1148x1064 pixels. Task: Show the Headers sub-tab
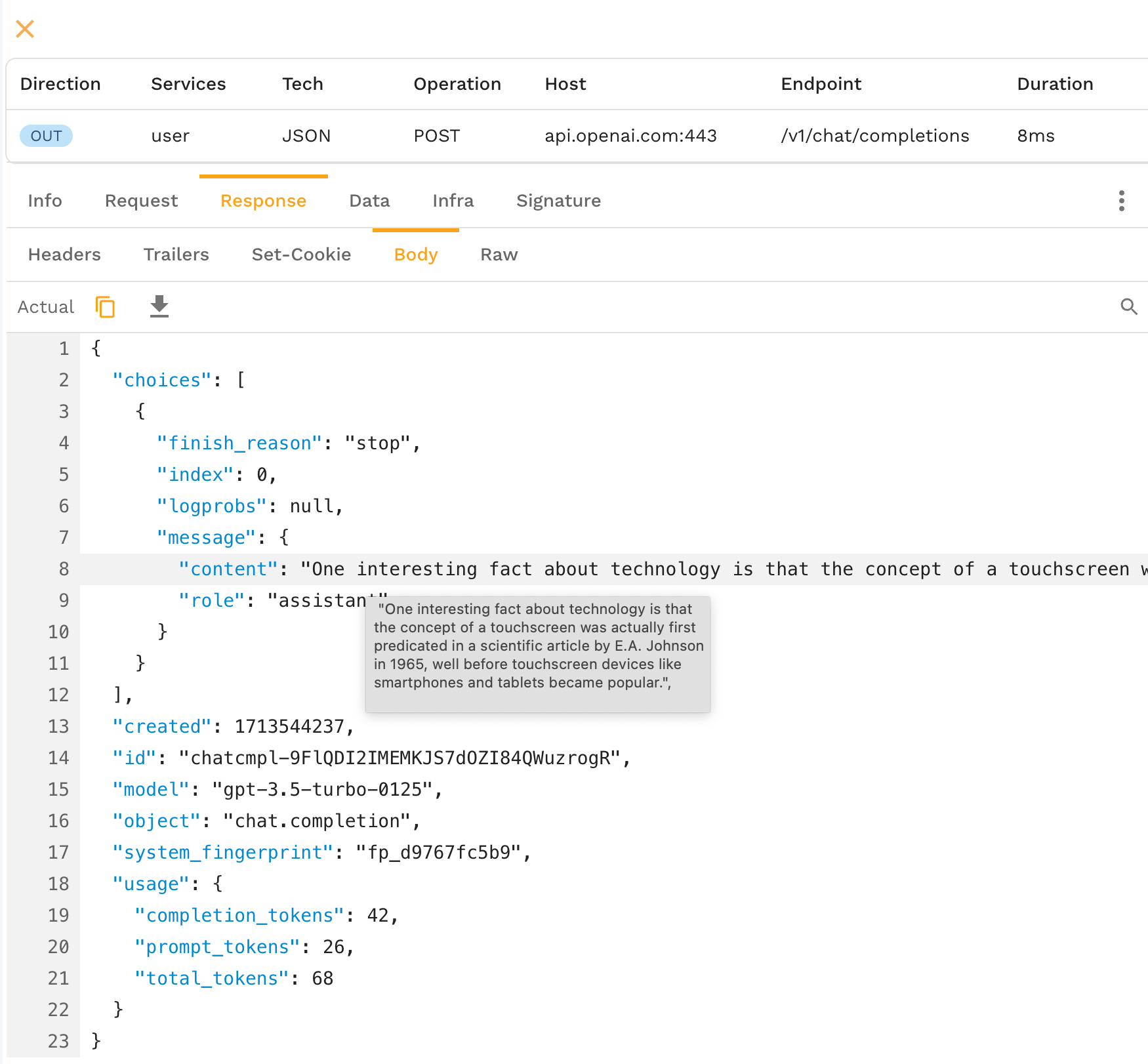click(64, 255)
